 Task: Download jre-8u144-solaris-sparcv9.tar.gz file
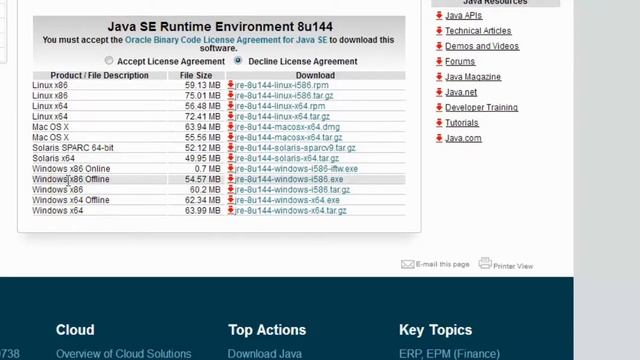click(295, 148)
